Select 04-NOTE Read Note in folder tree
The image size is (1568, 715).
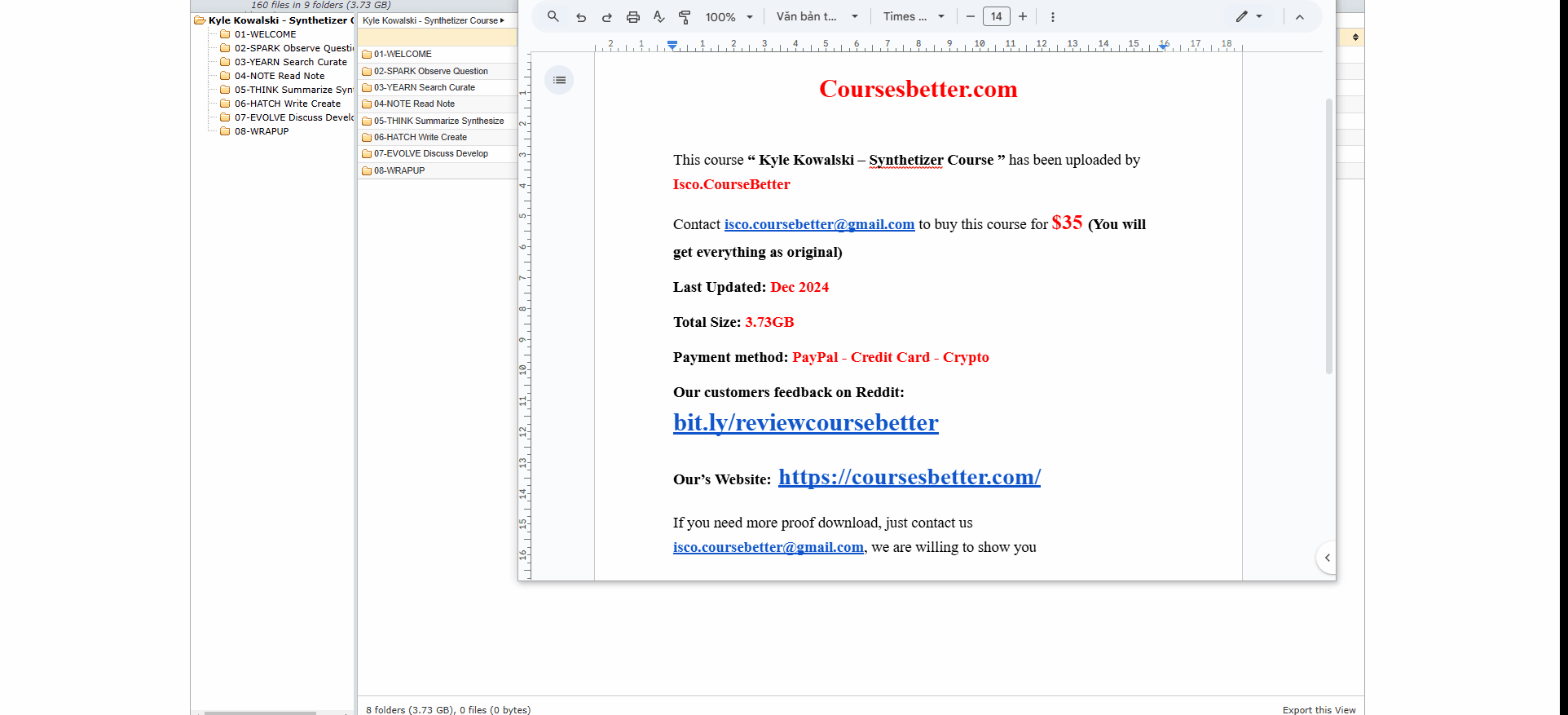click(279, 76)
